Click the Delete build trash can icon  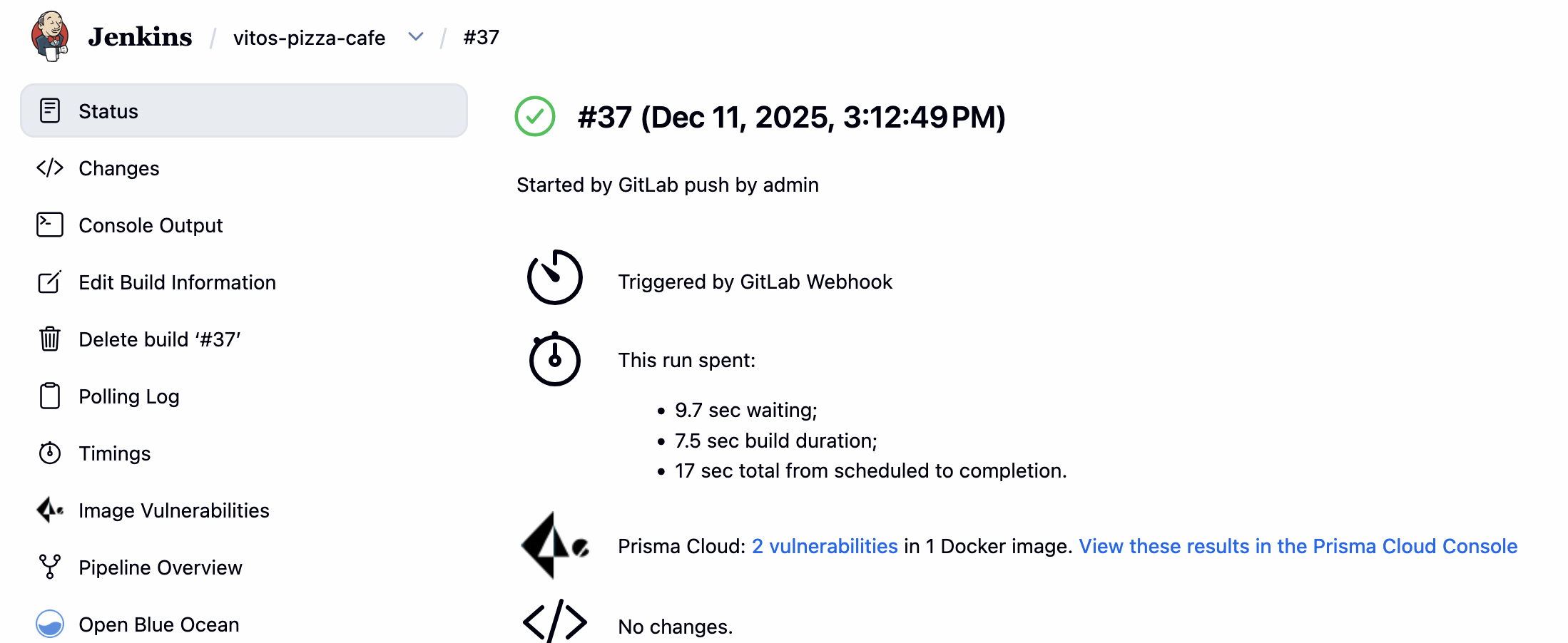coord(50,339)
